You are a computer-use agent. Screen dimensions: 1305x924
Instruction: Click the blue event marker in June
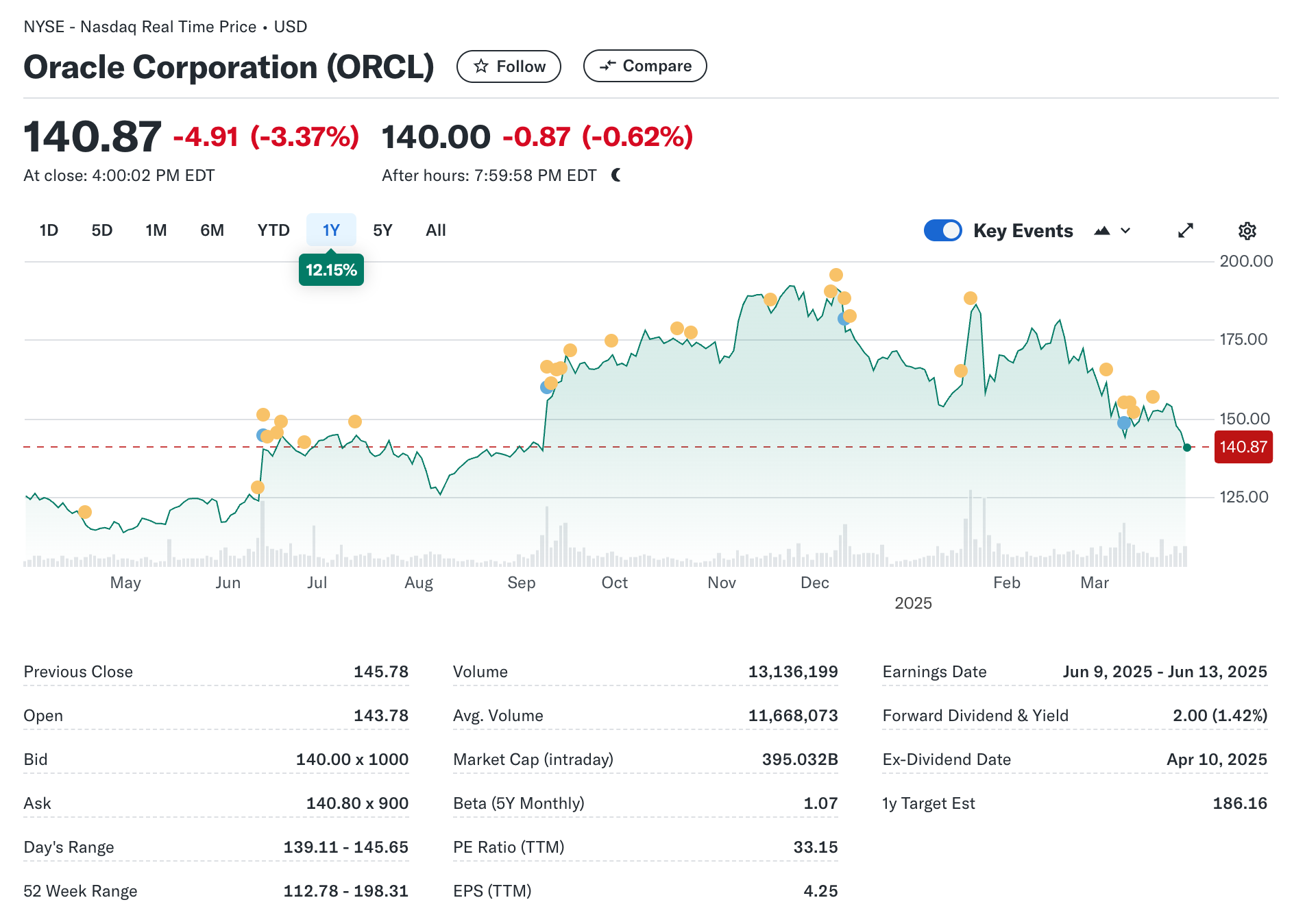(263, 435)
